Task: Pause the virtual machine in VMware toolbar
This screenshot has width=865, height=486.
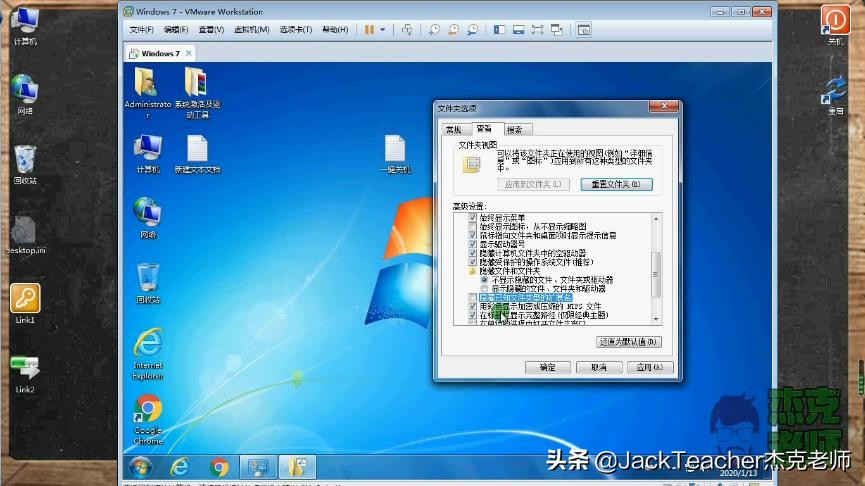Action: [369, 30]
